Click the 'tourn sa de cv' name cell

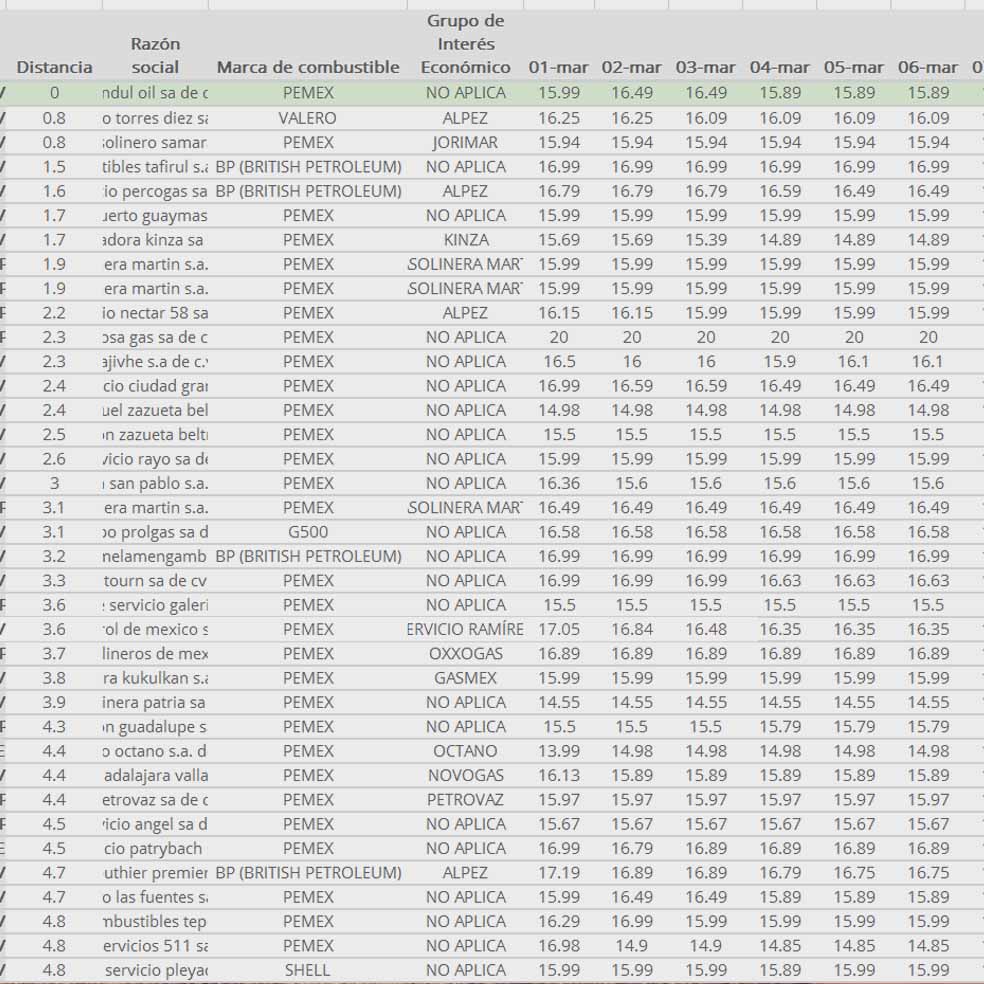point(156,581)
